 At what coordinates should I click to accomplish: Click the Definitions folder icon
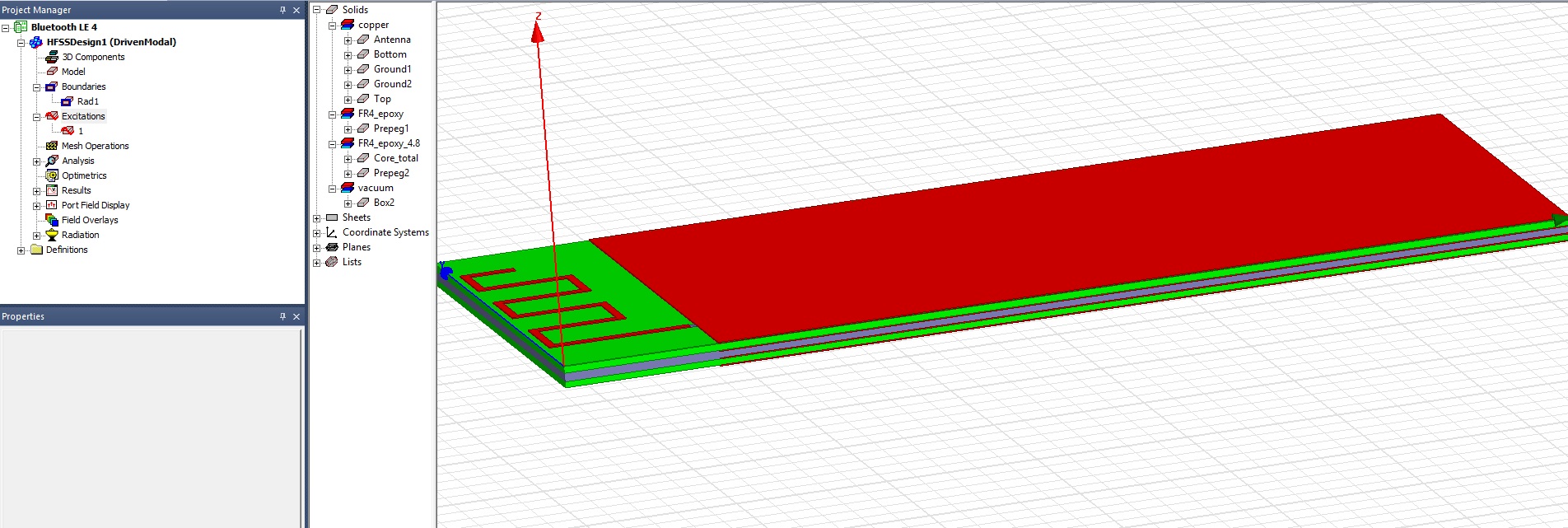pos(36,250)
